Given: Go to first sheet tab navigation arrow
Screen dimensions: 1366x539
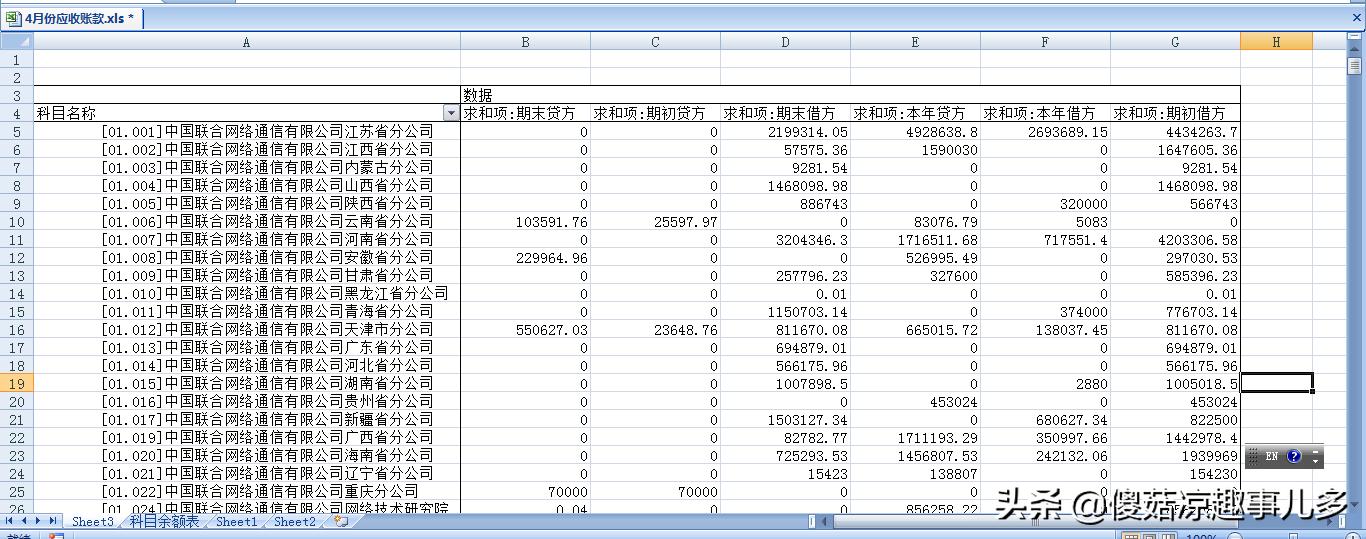Looking at the screenshot, I should click(9, 521).
